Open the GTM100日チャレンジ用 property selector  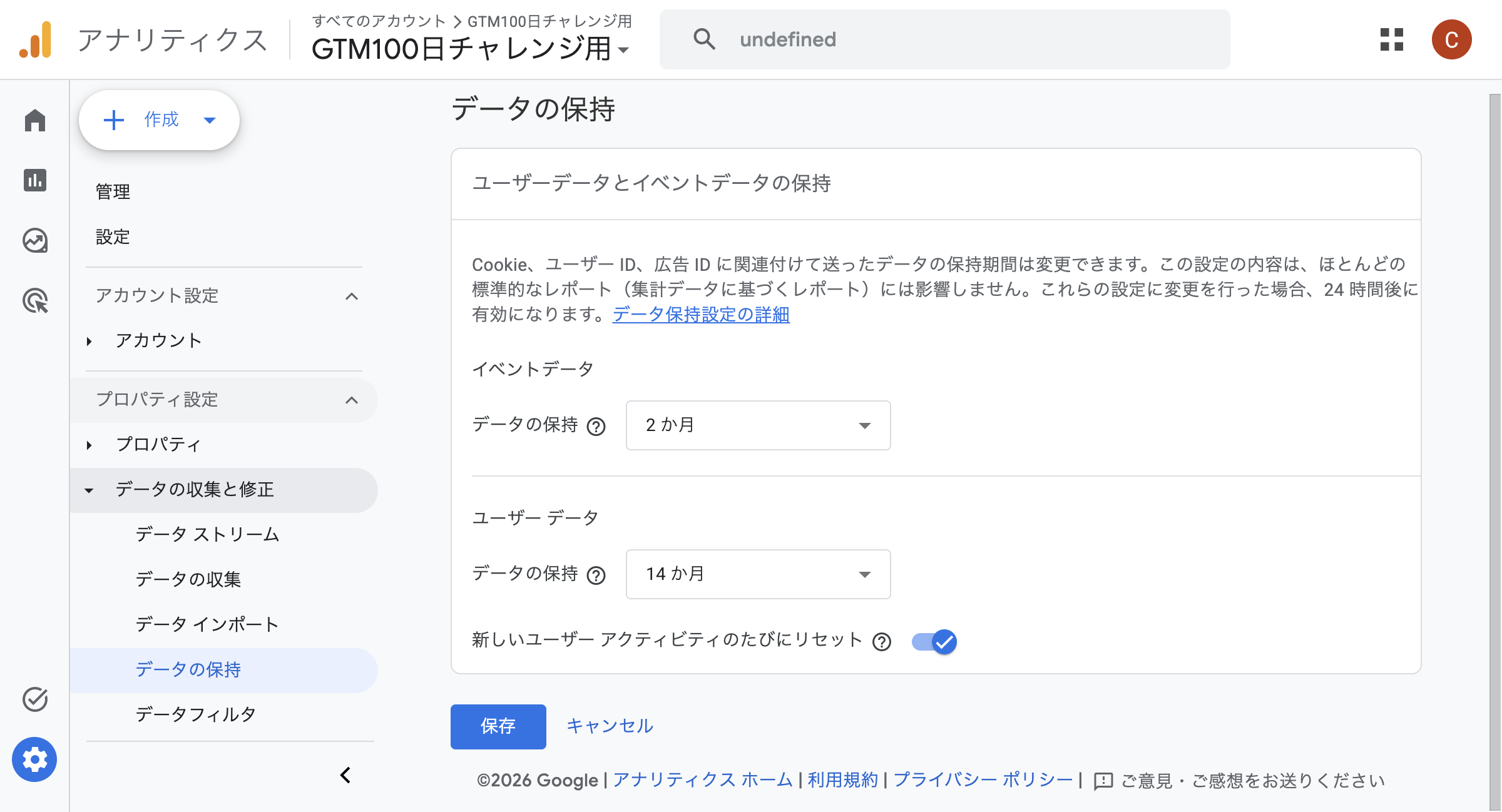pos(471,49)
